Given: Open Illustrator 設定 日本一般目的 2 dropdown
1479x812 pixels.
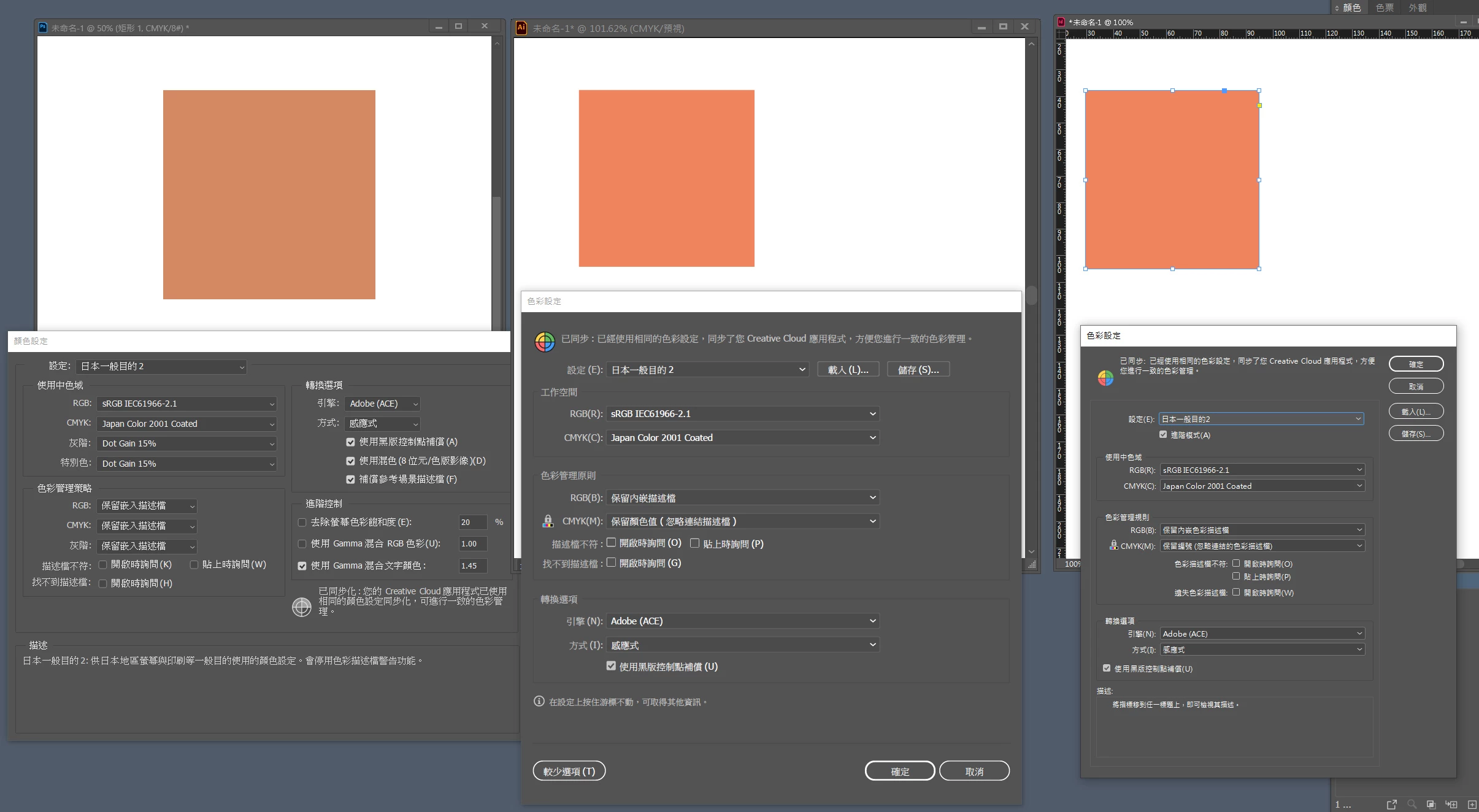Looking at the screenshot, I should pos(707,370).
